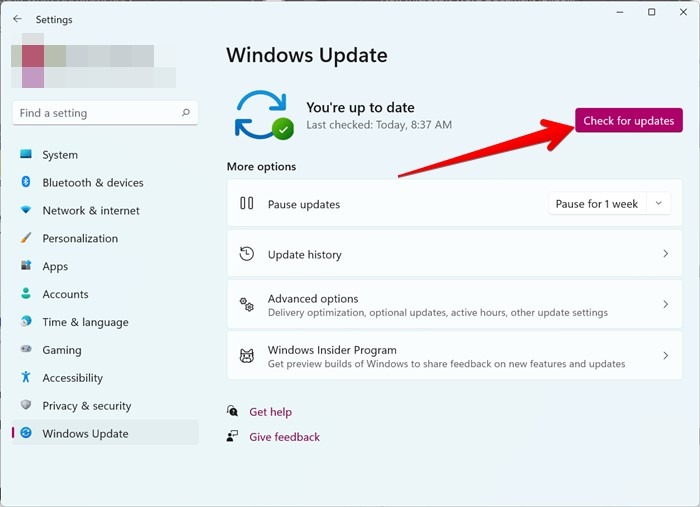Open Accessibility settings

coord(105,378)
